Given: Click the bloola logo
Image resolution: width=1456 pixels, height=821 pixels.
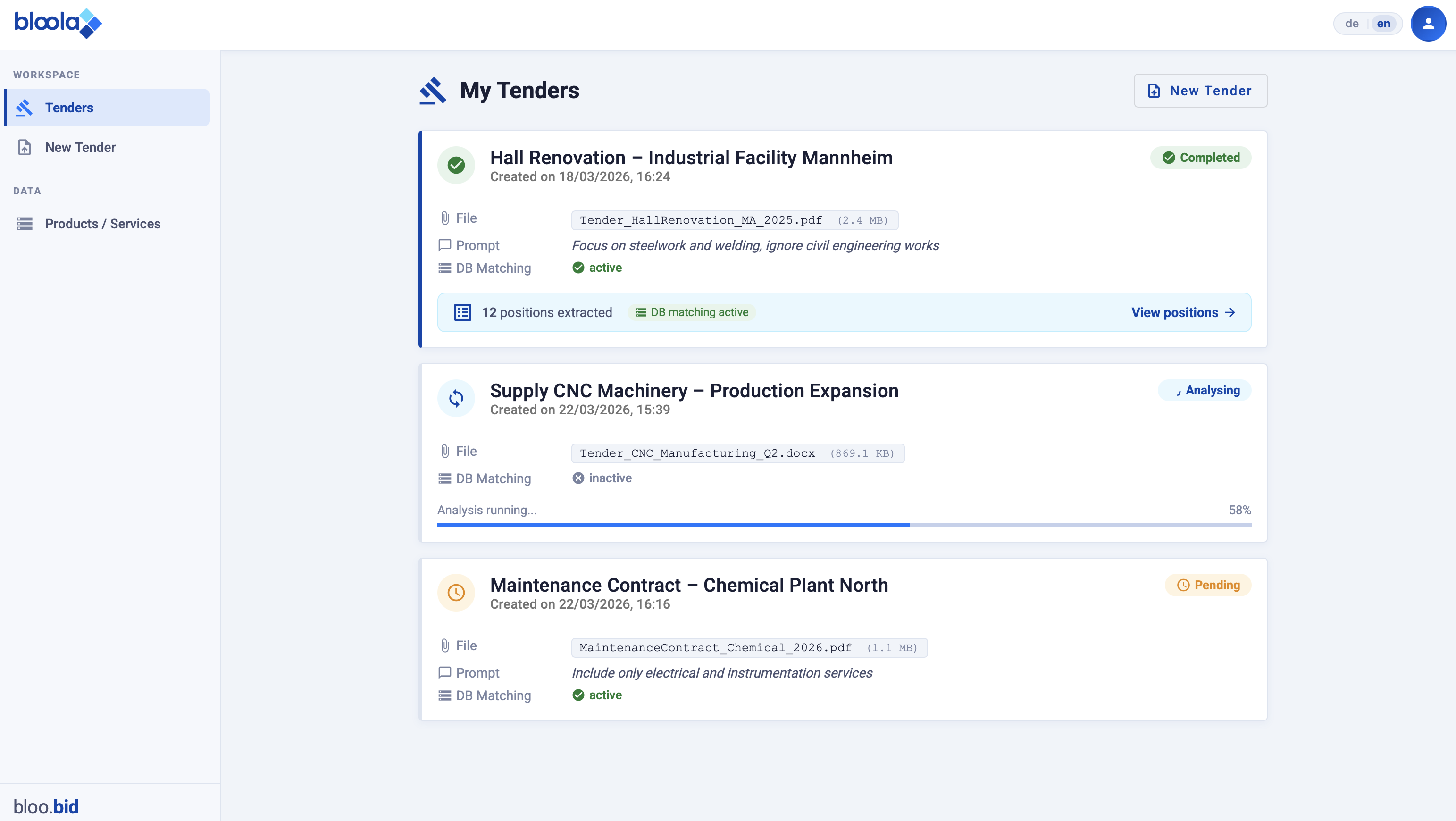Looking at the screenshot, I should click(x=58, y=23).
